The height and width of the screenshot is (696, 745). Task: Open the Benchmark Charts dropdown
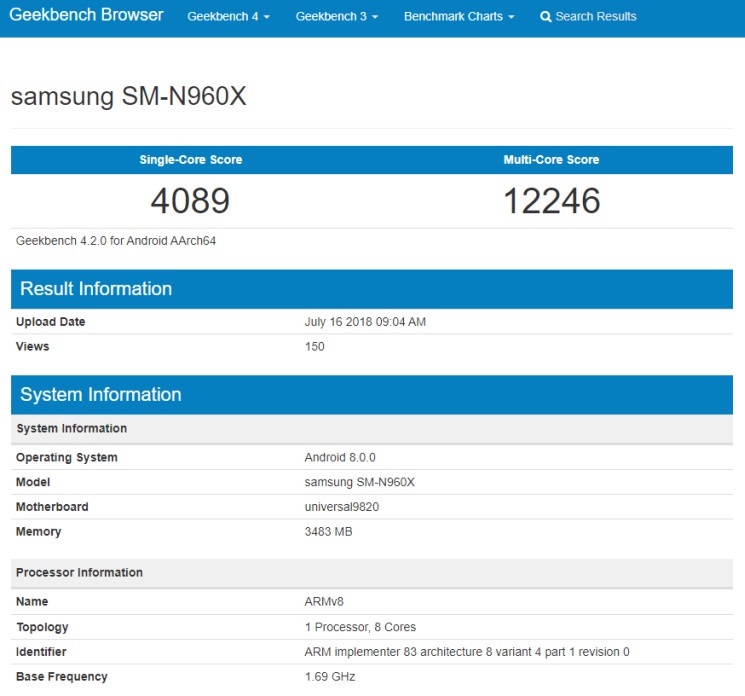tap(459, 17)
